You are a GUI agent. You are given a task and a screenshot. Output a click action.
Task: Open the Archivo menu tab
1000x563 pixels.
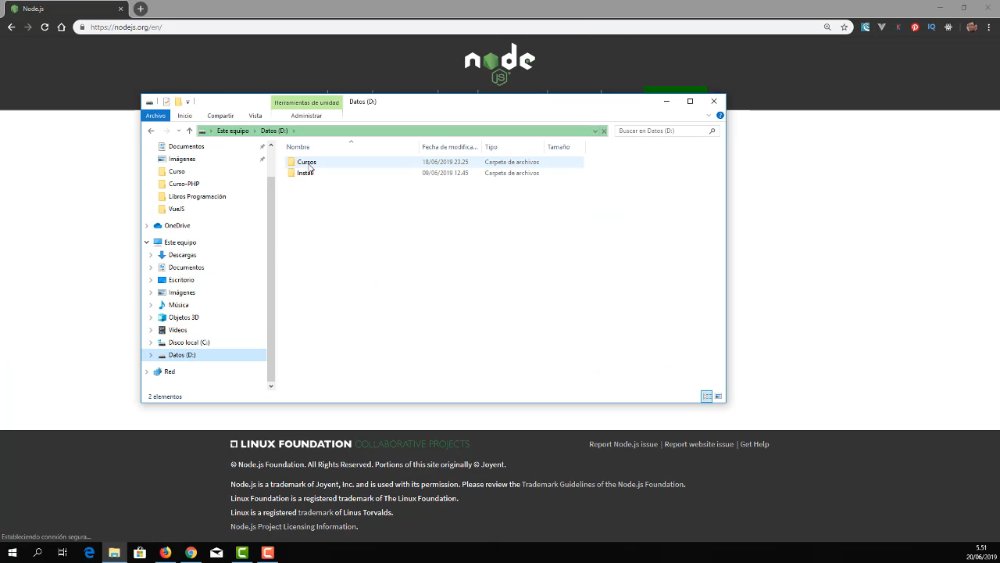coord(156,115)
